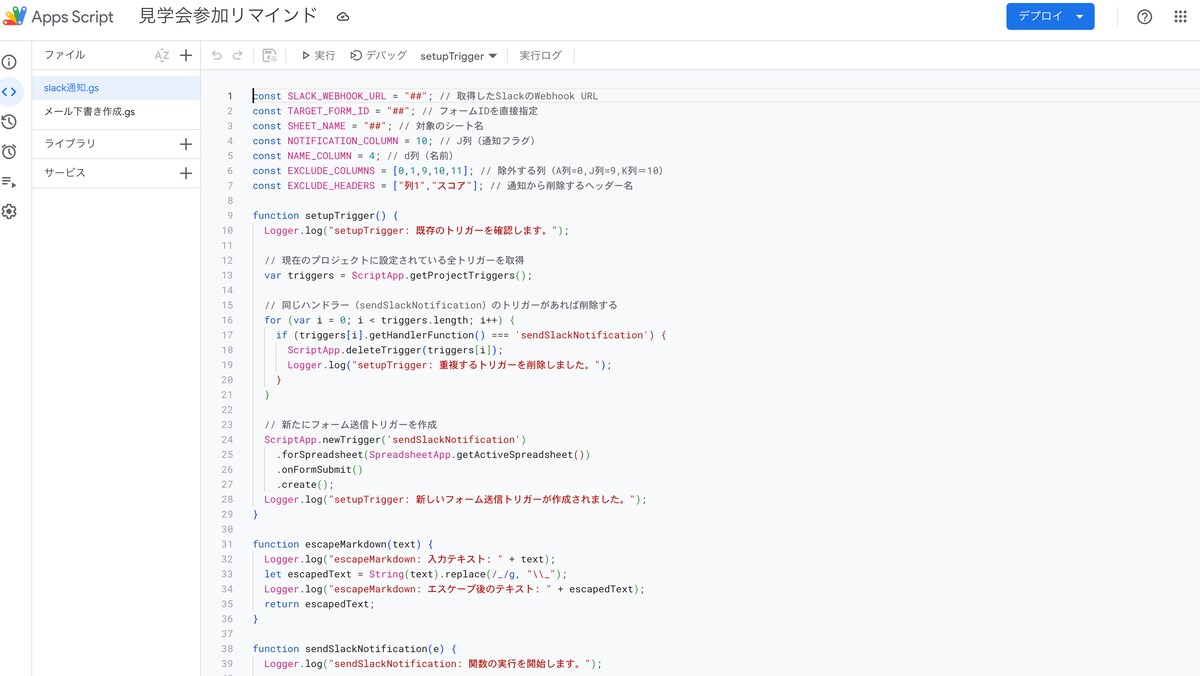This screenshot has height=676, width=1200.
Task: Click the サービス section label
Action: coord(65,173)
